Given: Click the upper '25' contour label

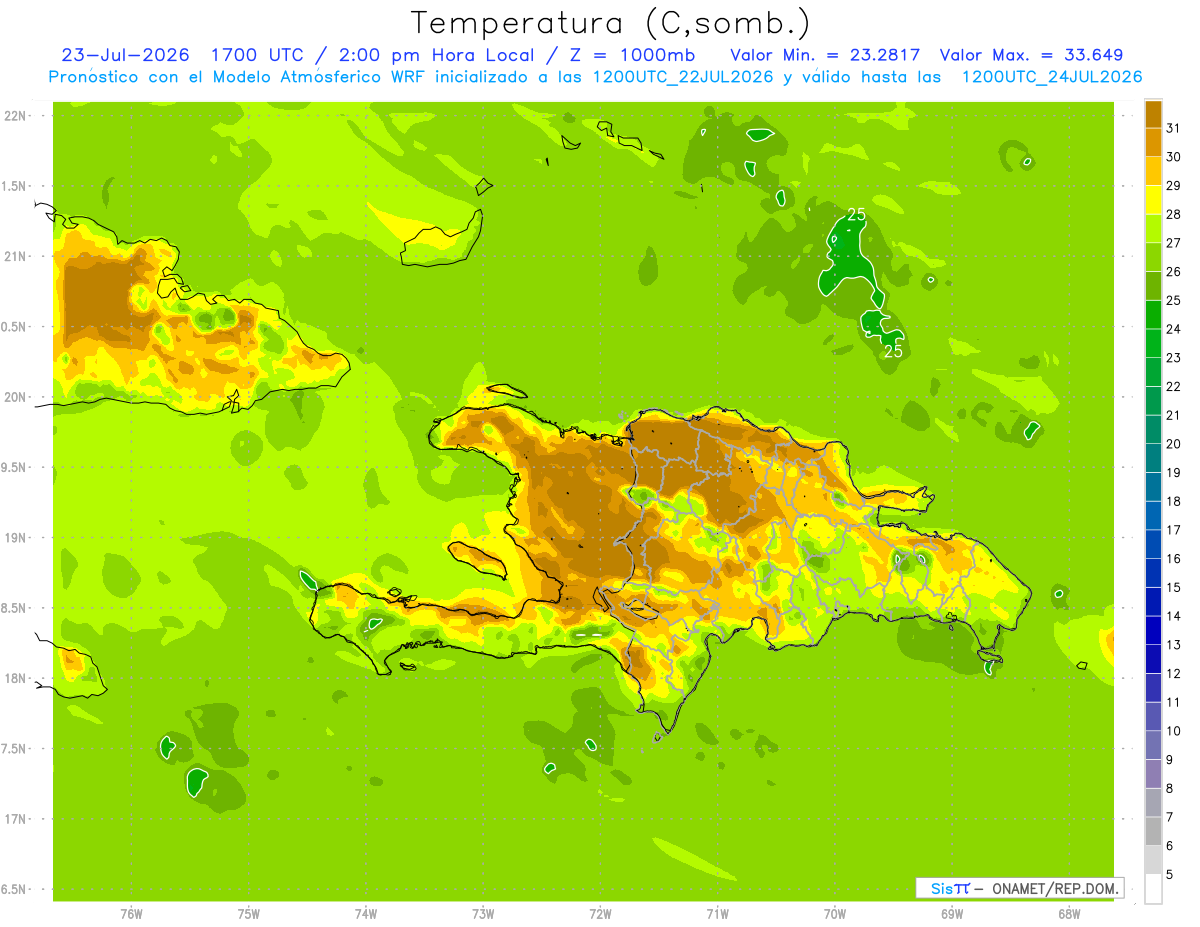Looking at the screenshot, I should click(857, 214).
